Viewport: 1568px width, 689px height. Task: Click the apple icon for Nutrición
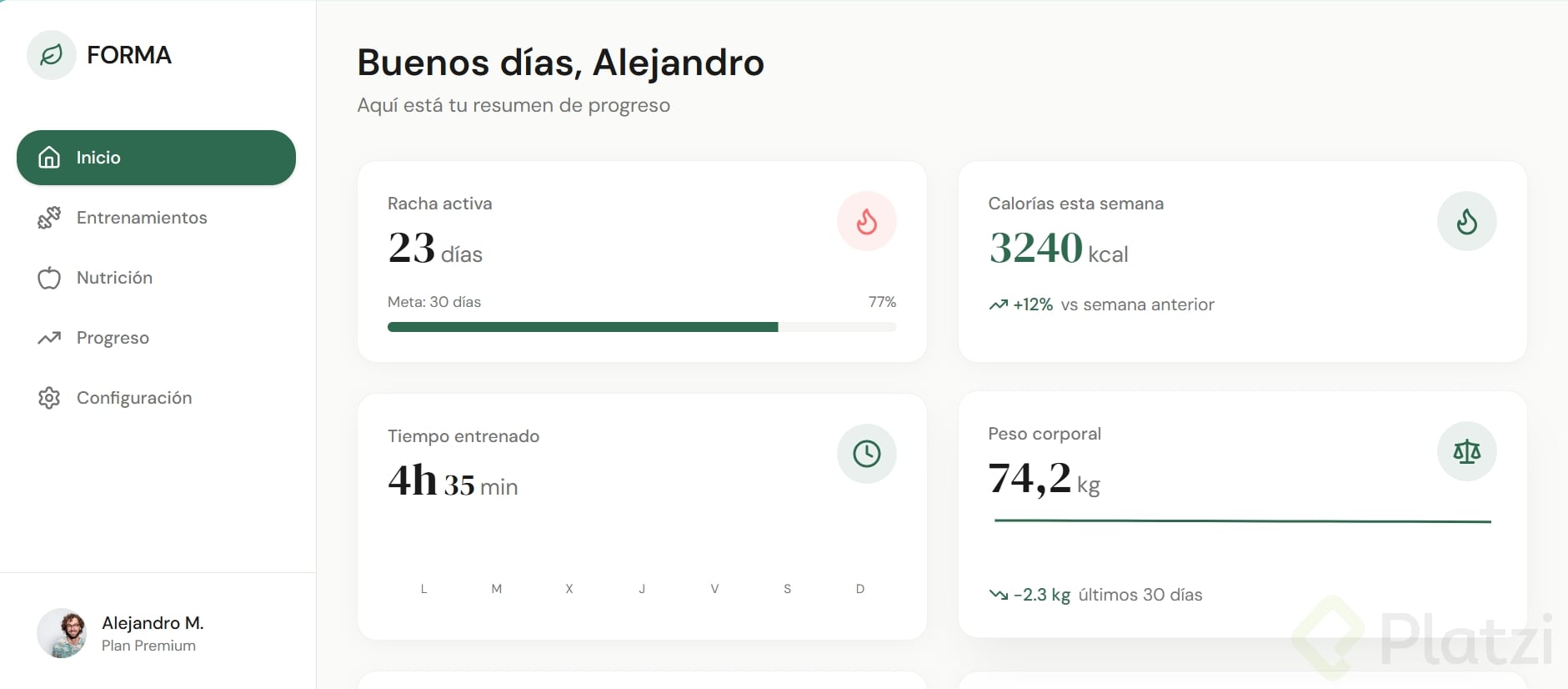(x=49, y=278)
